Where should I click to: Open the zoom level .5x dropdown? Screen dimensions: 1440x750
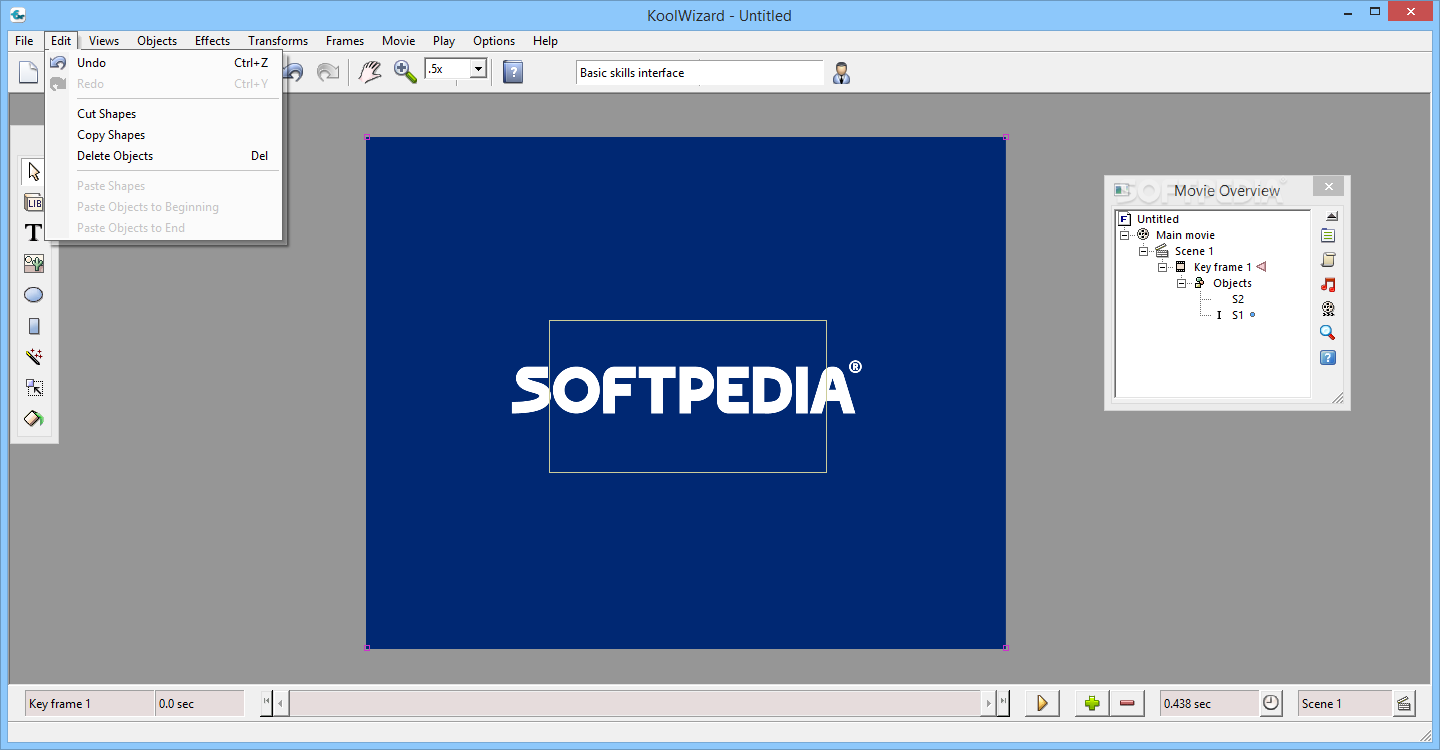click(478, 69)
